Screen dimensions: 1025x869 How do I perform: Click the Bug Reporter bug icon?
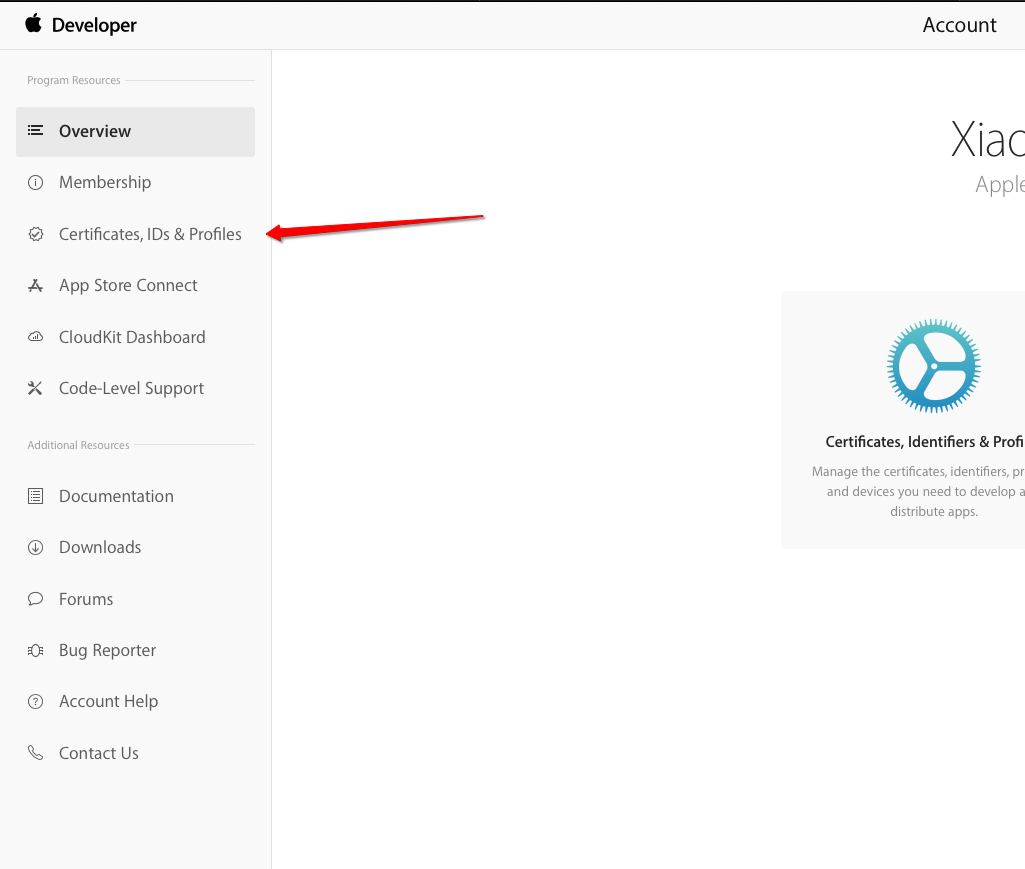35,650
